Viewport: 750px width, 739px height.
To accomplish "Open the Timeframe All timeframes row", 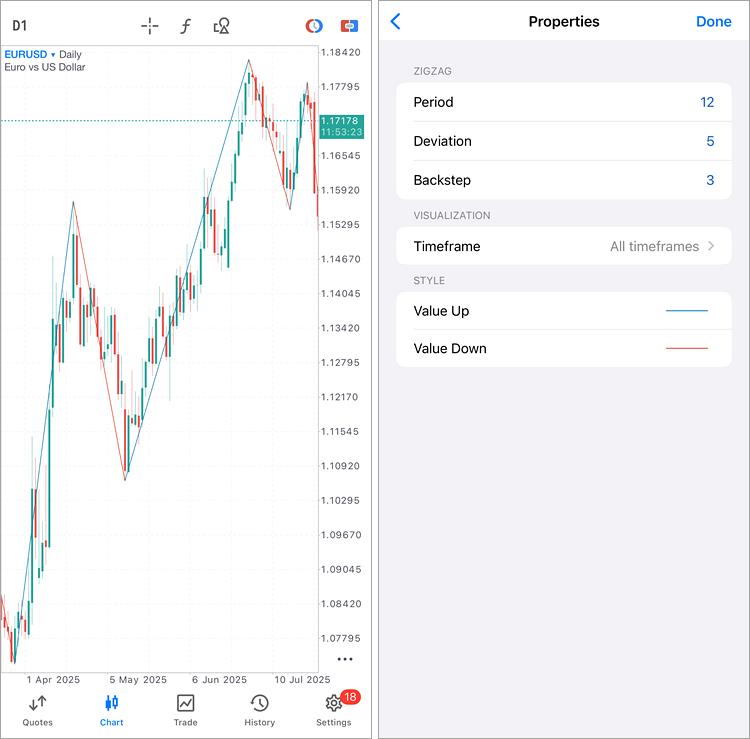I will (x=564, y=246).
